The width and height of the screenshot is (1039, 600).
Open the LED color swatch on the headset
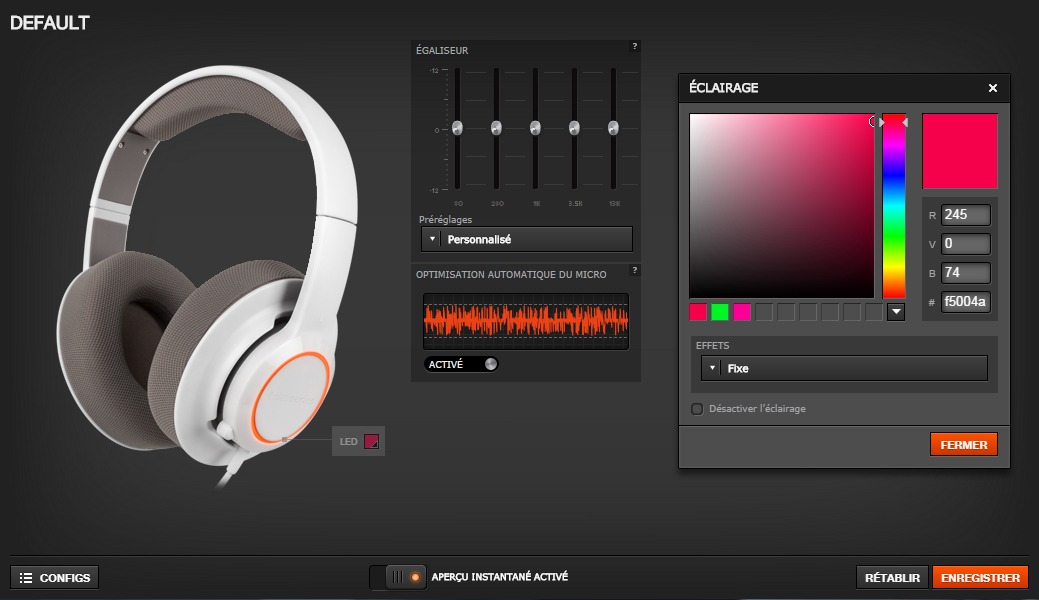(372, 441)
